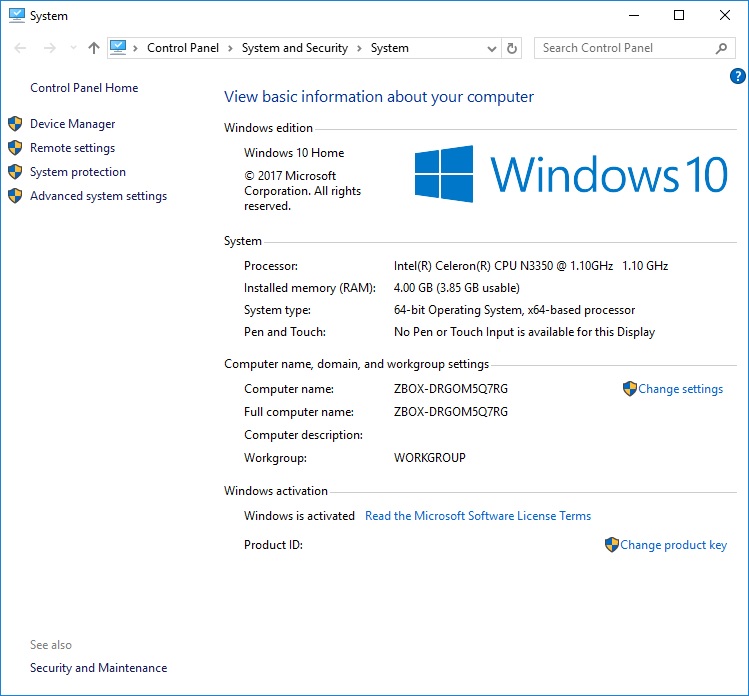This screenshot has width=749, height=696.
Task: Click shield icon beside Remote settings
Action: coord(15,148)
